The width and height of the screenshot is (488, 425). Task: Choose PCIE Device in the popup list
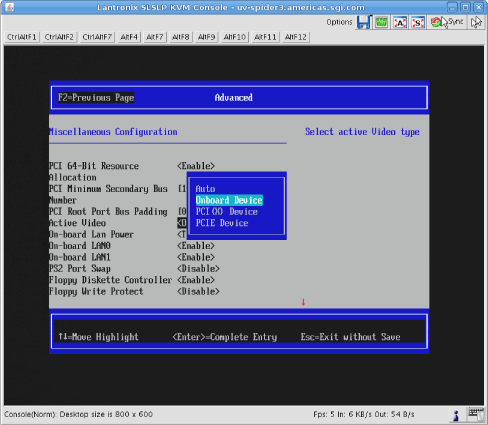pos(222,223)
